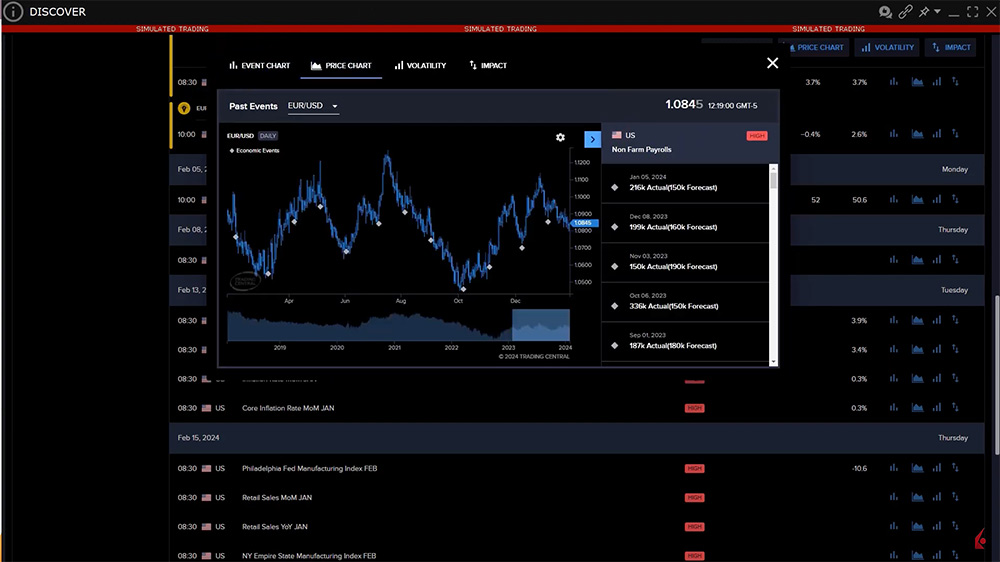Screen dimensions: 1000x562
Task: Expand the pin options dropdown arrow
Action: (x=939, y=12)
